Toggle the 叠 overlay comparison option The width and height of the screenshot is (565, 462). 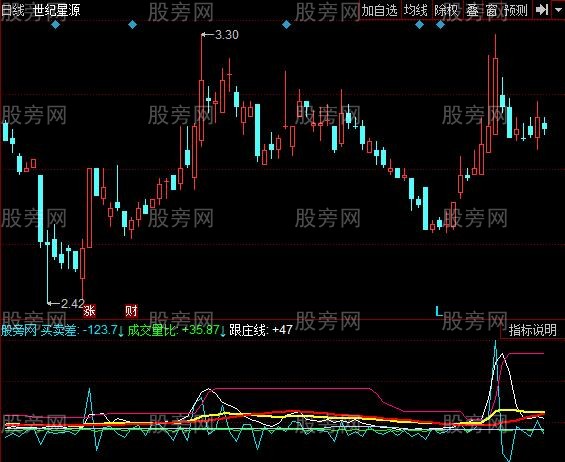coord(473,10)
